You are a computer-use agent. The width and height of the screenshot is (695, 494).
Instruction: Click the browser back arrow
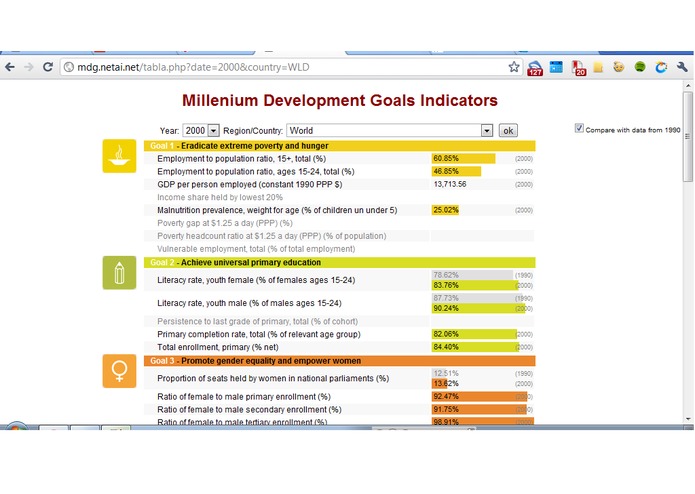[x=10, y=67]
